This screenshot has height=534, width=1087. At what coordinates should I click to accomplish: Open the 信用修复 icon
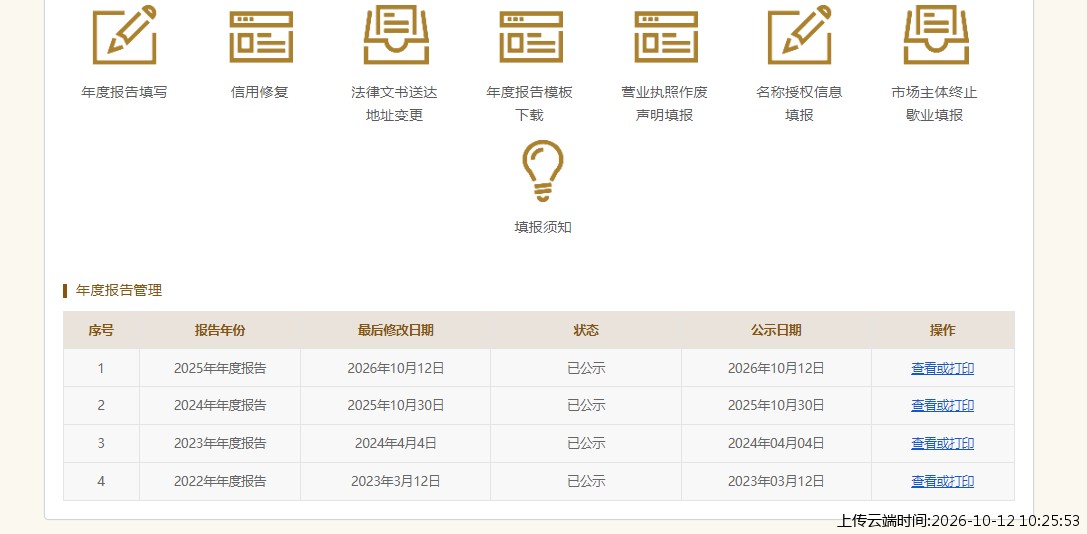tap(261, 37)
